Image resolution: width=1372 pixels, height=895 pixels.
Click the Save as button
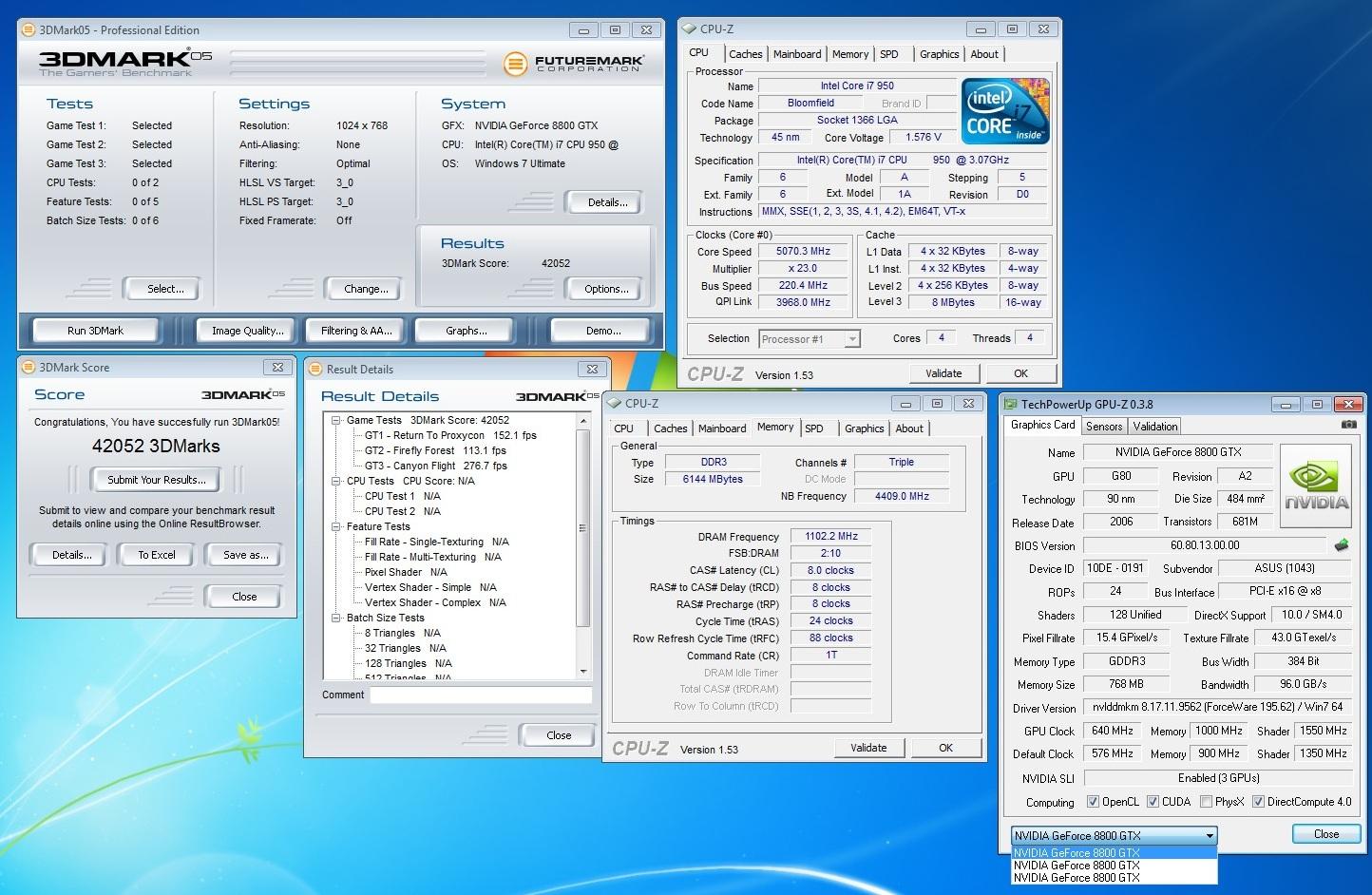tap(245, 555)
